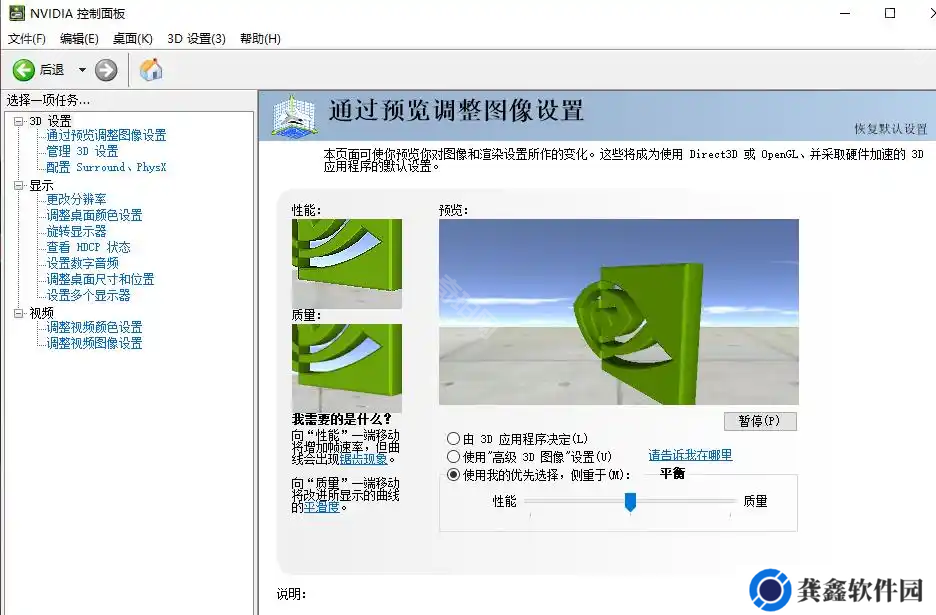Click the 暂停(P) button
The image size is (936, 615).
click(x=760, y=421)
